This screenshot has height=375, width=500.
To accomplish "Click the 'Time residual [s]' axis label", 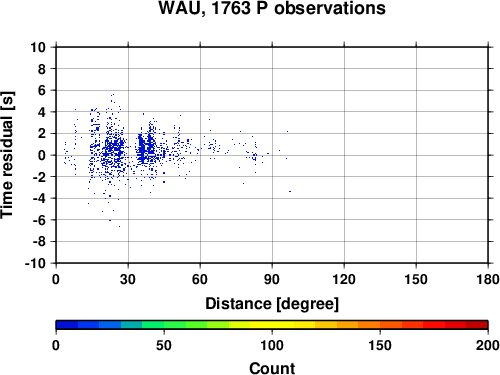I will click(x=8, y=155).
